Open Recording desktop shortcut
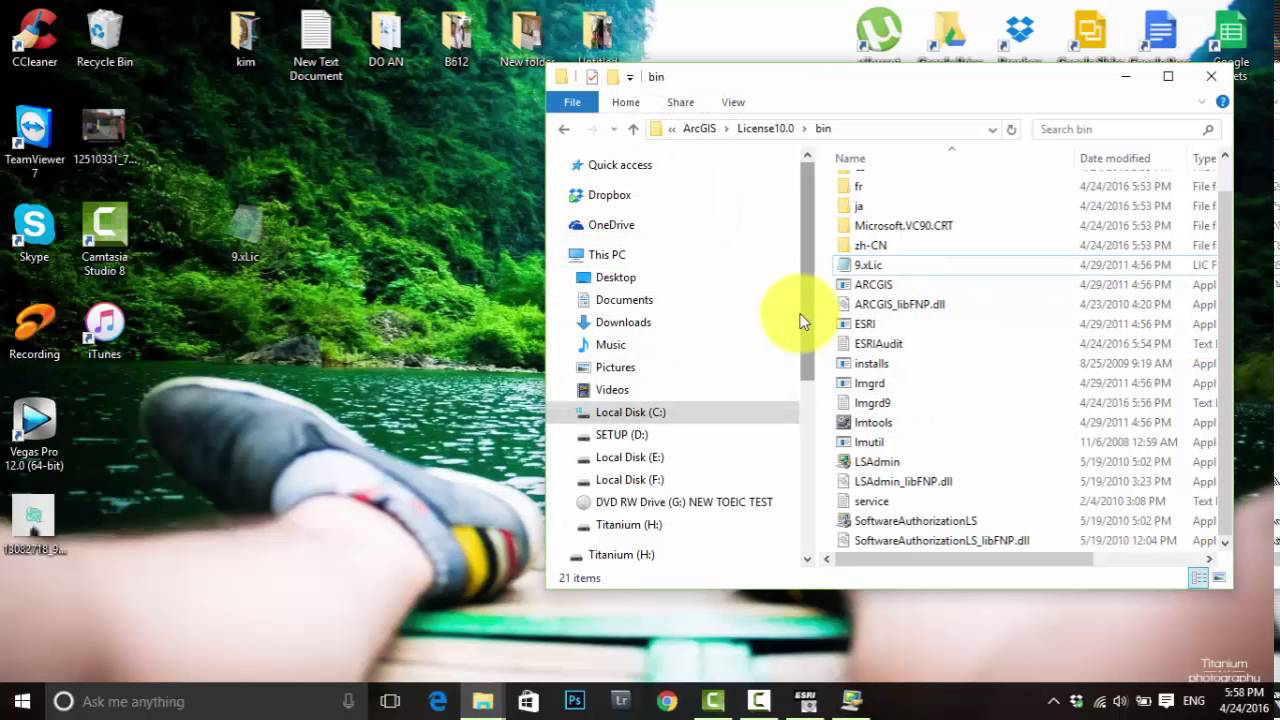 [x=34, y=331]
